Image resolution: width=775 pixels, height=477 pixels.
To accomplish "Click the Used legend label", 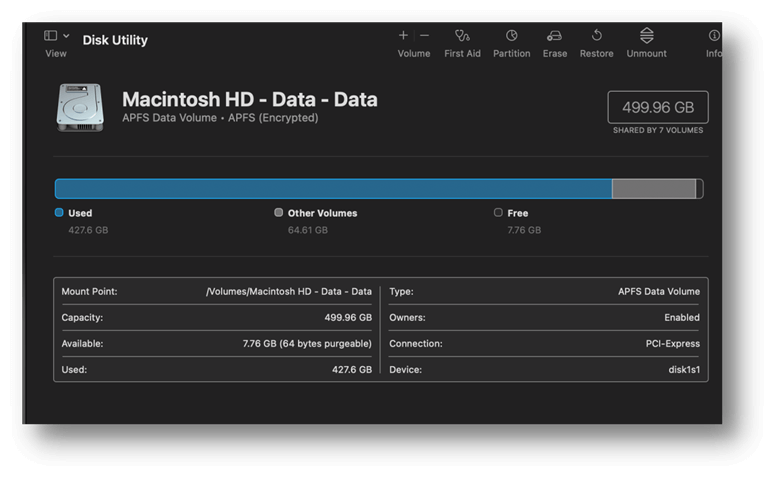I will coord(80,213).
